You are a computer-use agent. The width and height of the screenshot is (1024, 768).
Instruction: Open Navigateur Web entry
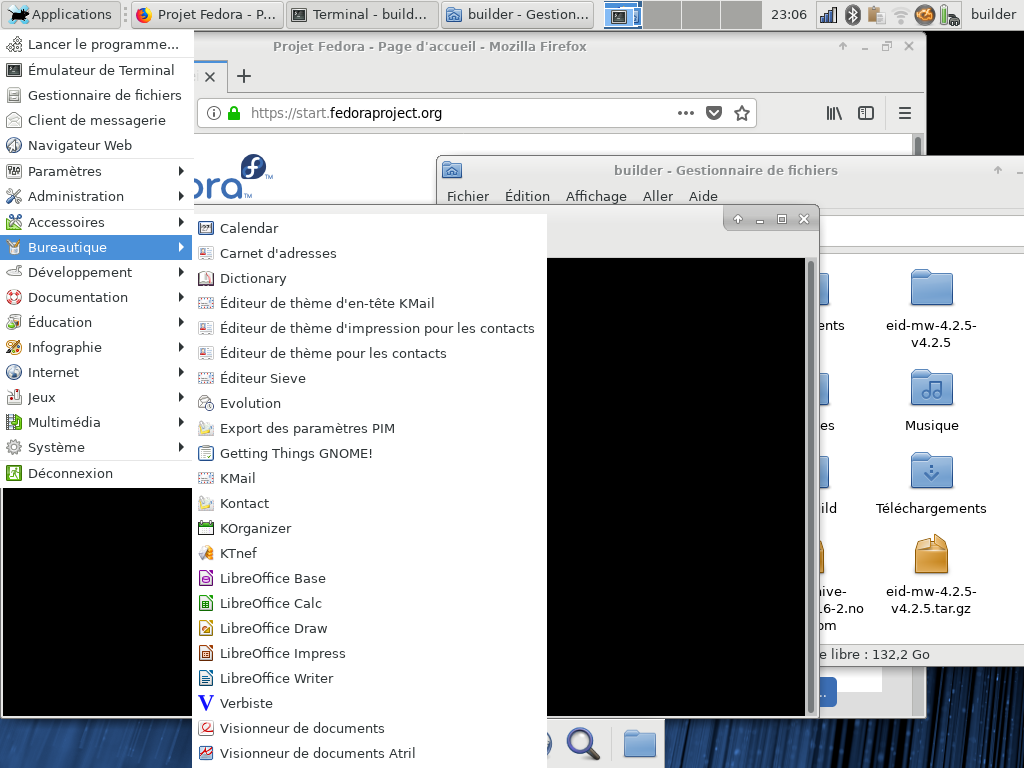[x=97, y=145]
